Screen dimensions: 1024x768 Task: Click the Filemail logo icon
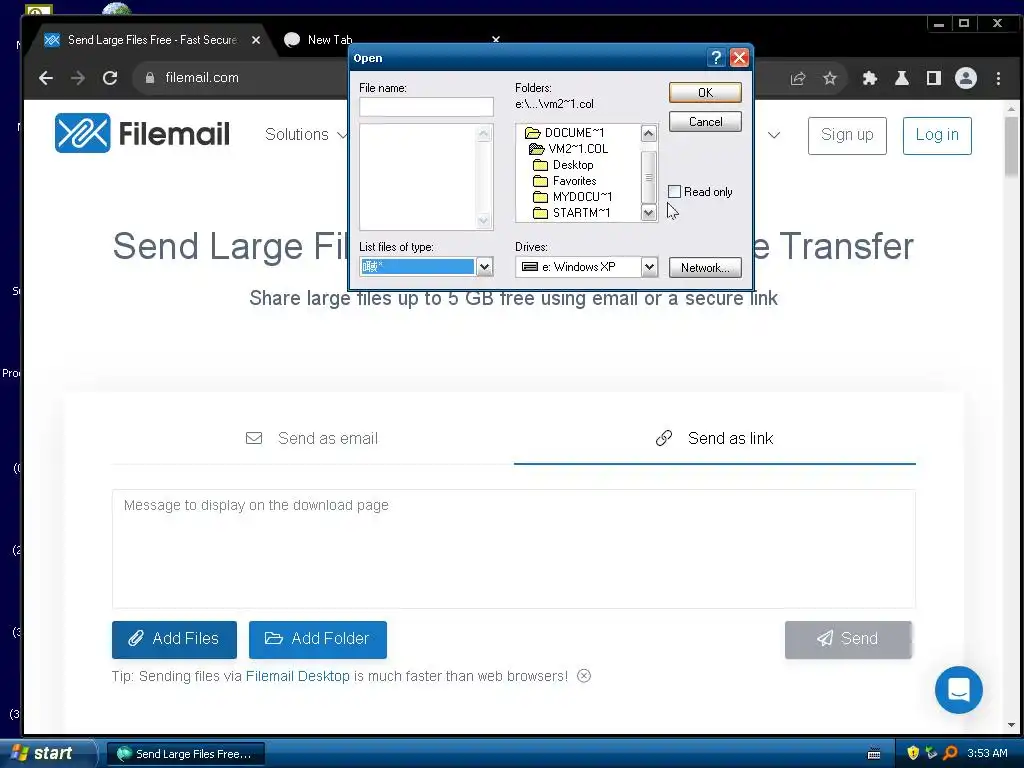82,133
